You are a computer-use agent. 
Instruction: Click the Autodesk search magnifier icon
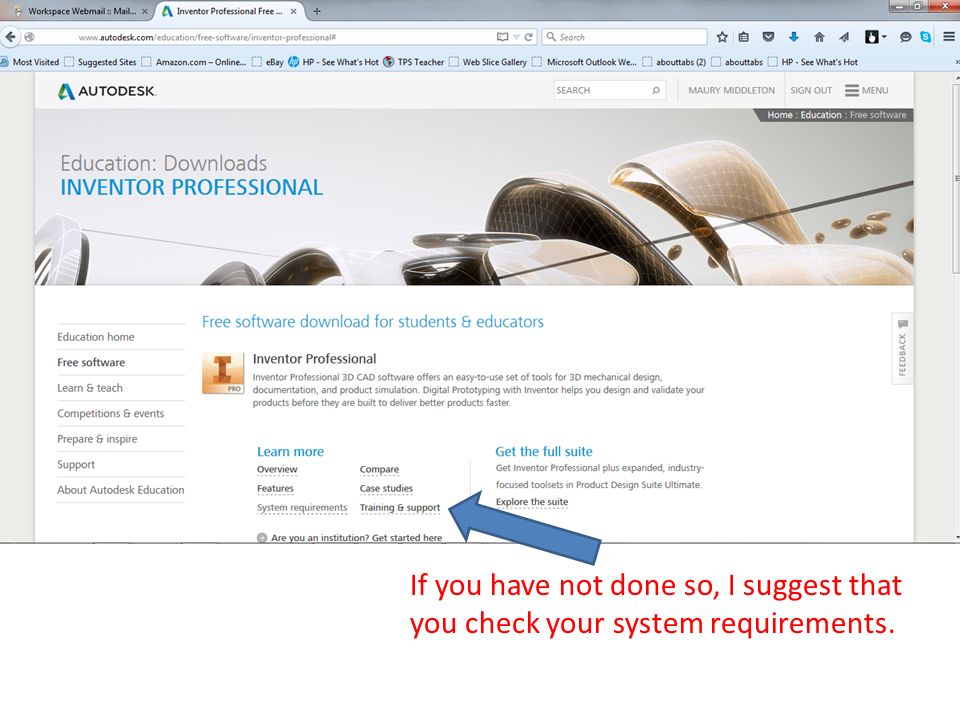click(656, 90)
